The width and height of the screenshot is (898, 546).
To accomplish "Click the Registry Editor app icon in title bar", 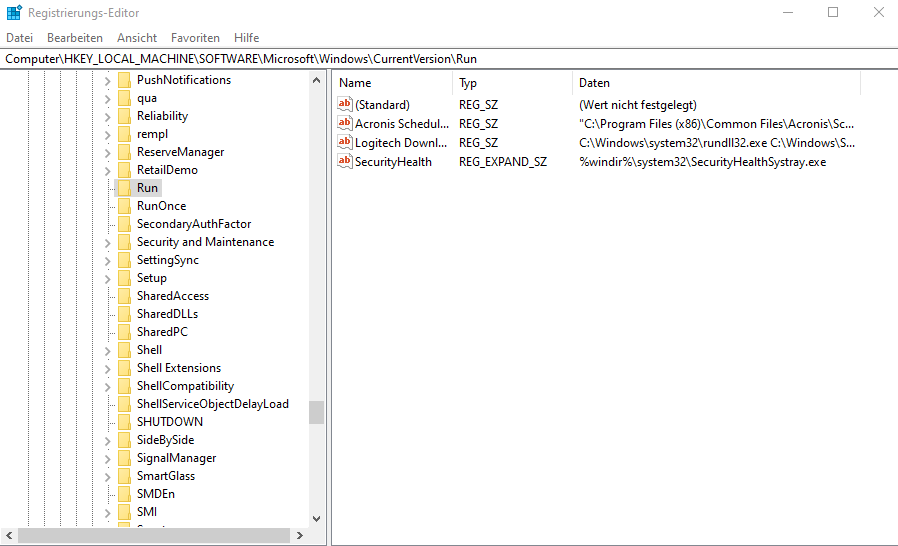I will point(14,12).
